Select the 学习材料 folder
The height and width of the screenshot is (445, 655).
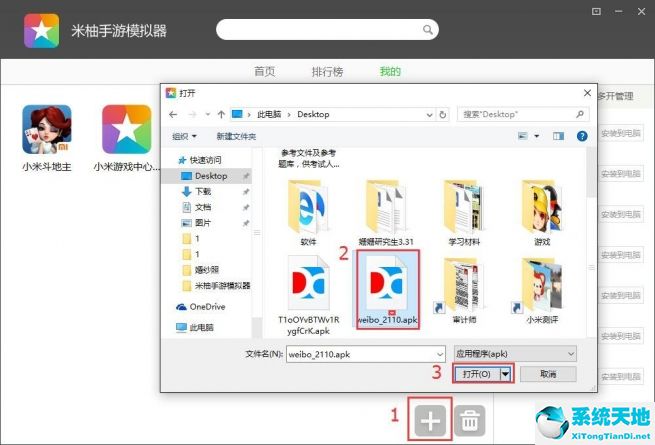coord(464,213)
